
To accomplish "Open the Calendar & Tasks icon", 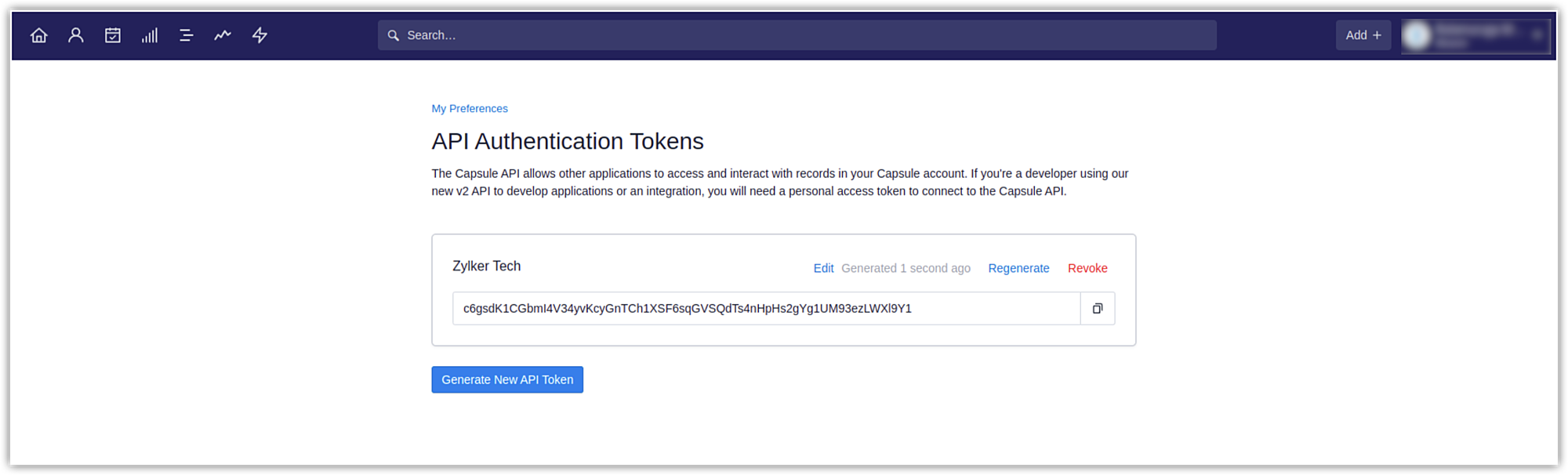I will (x=113, y=35).
